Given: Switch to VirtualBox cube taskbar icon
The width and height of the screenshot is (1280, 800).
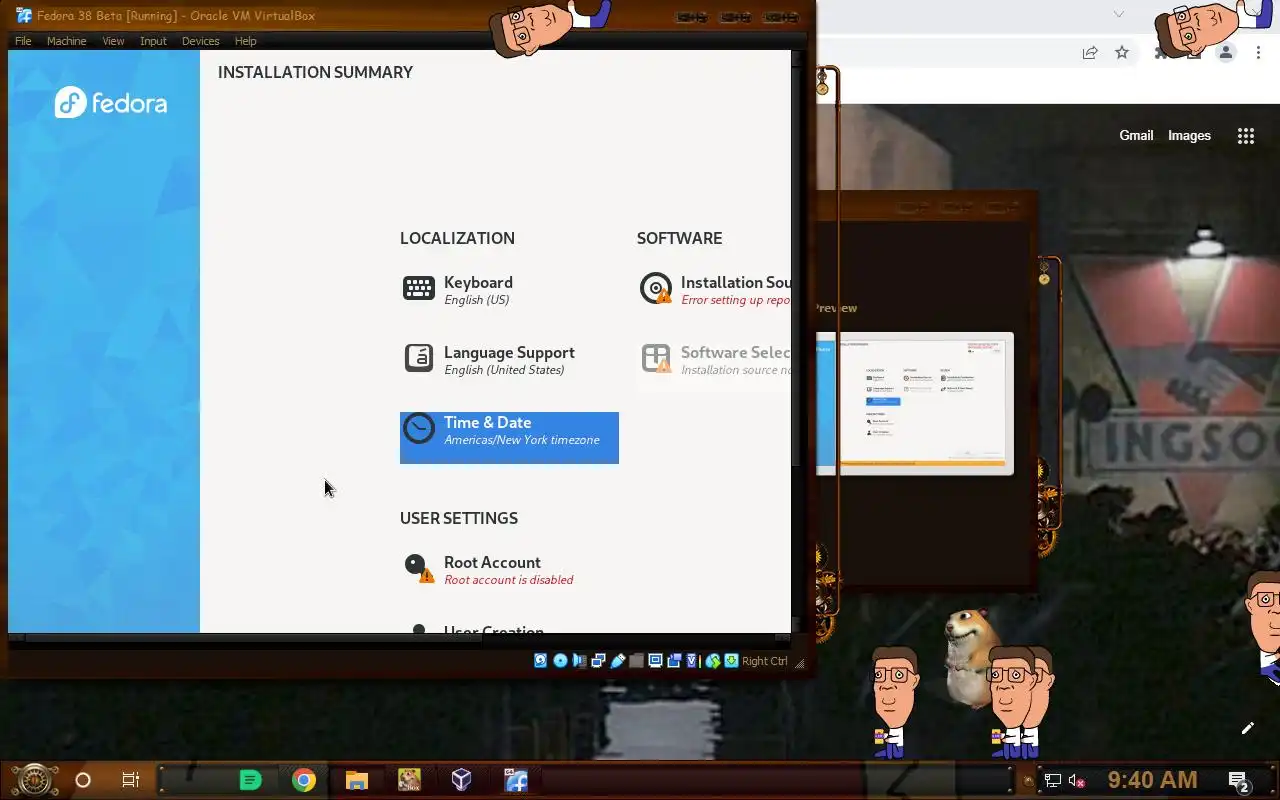Looking at the screenshot, I should click(461, 780).
